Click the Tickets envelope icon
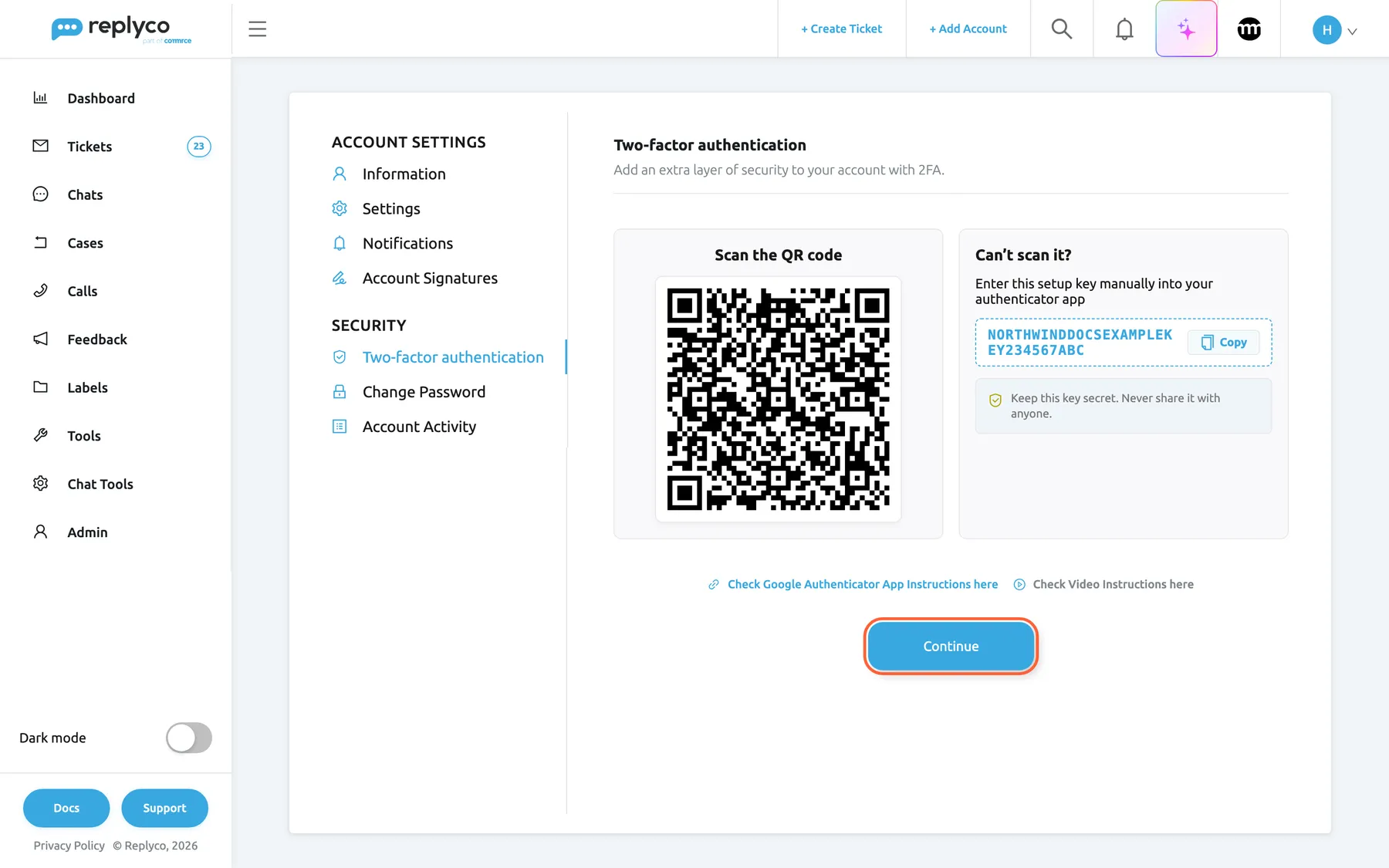The image size is (1389, 868). pos(40,146)
